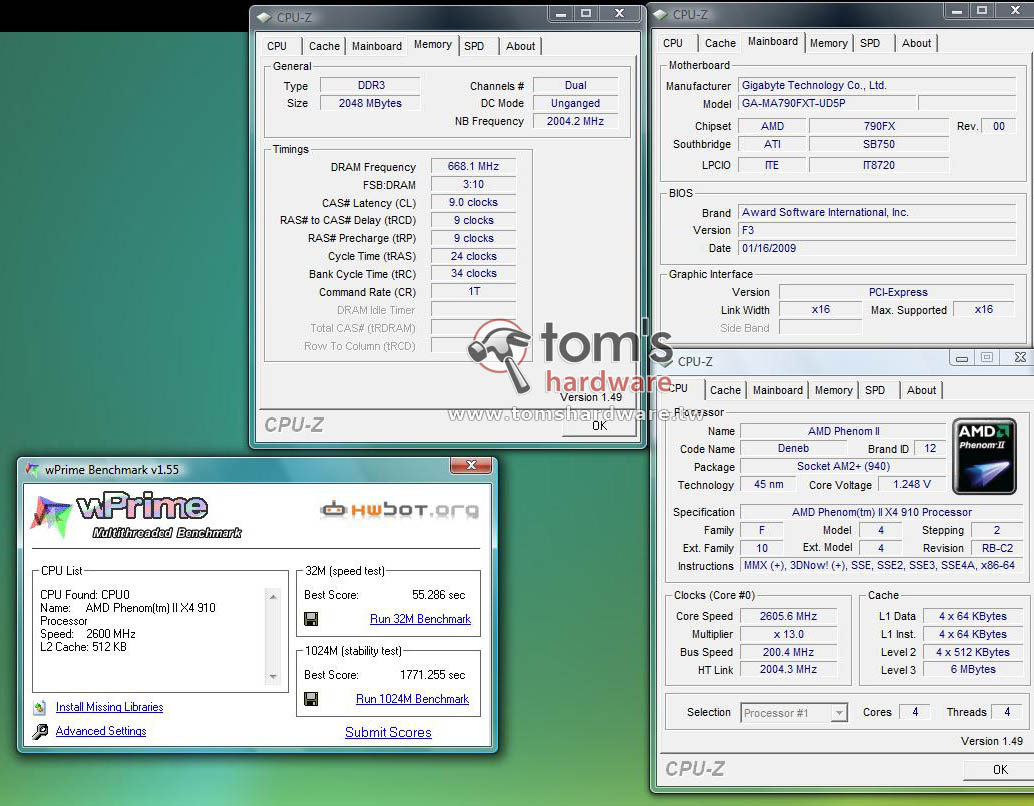Switch to CPU tab in CPU-Z Memory window
This screenshot has width=1034, height=806.
(x=277, y=46)
